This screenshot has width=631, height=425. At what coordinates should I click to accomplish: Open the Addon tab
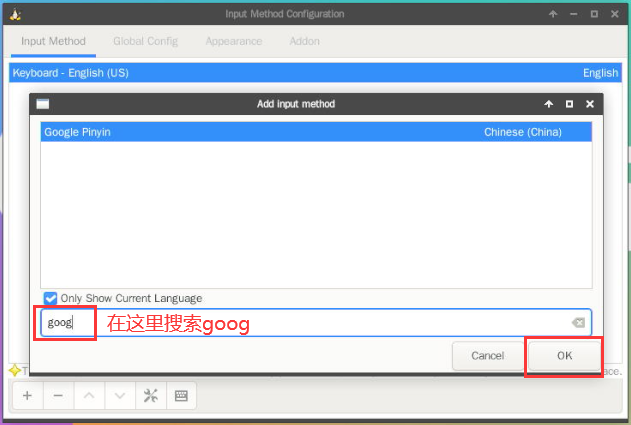pyautogui.click(x=305, y=41)
